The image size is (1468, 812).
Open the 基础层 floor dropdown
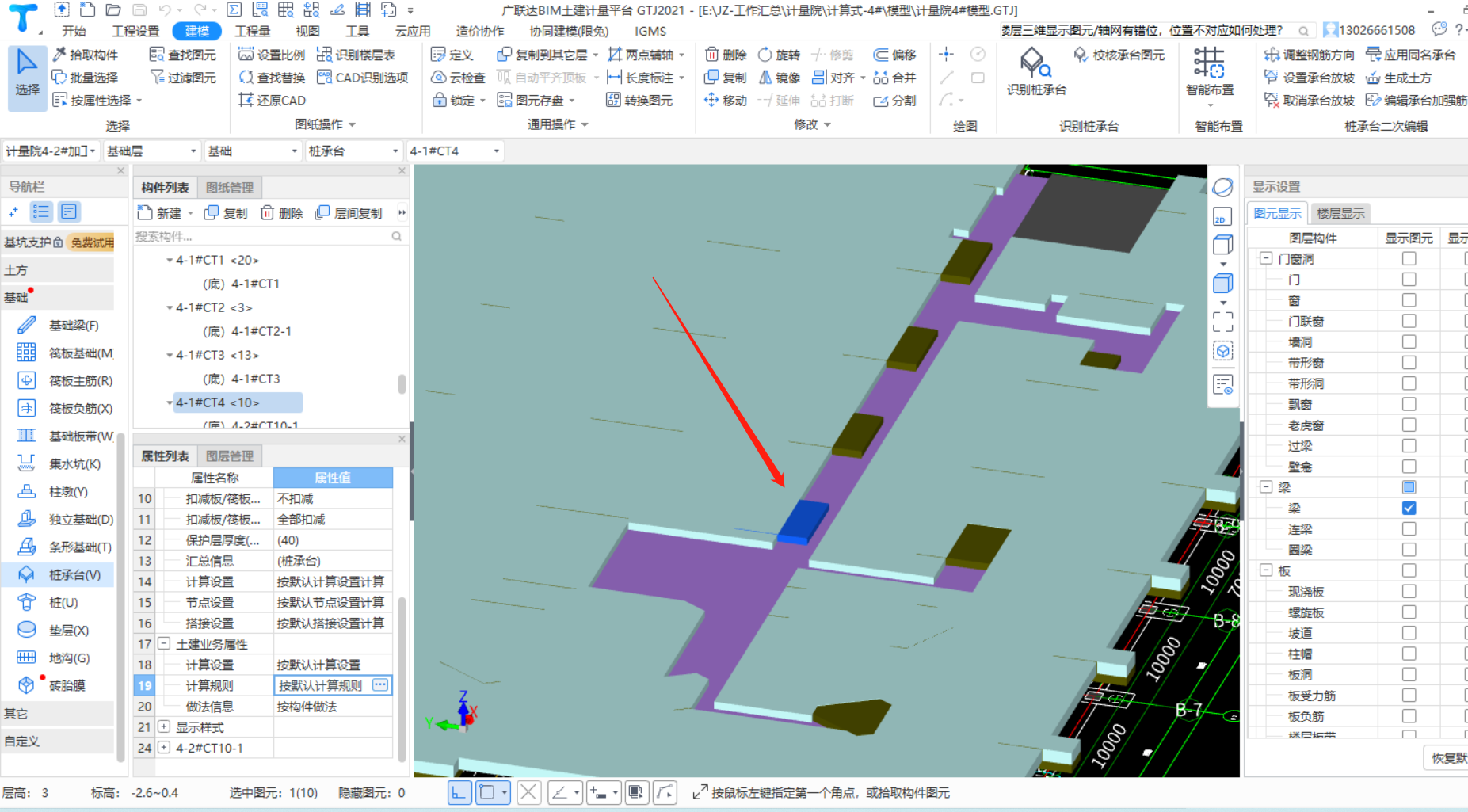pos(151,151)
